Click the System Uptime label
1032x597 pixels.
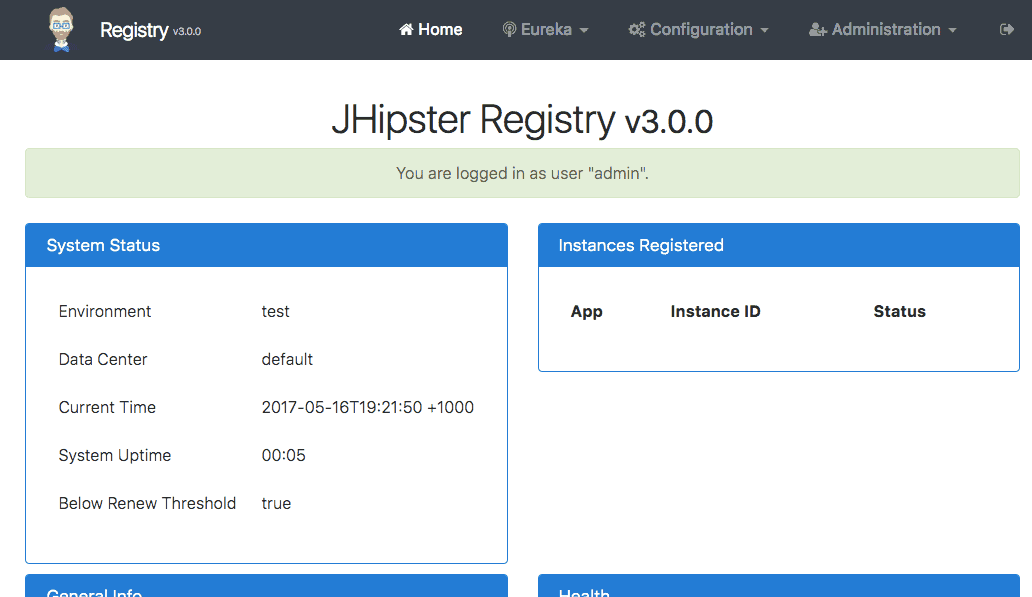tap(115, 455)
